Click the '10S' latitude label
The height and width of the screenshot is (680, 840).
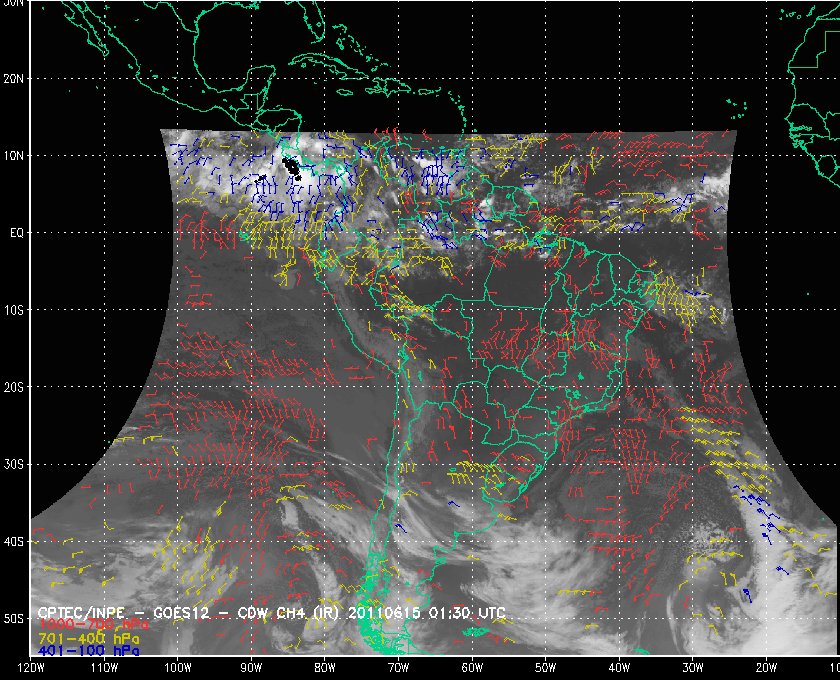coord(14,310)
